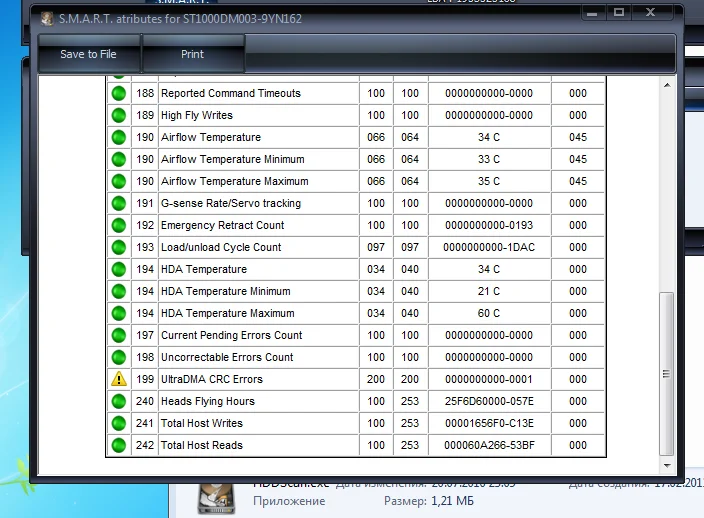The image size is (704, 518).
Task: Select 'Load/unload Cycle Count' attribute name
Action: coord(221,247)
